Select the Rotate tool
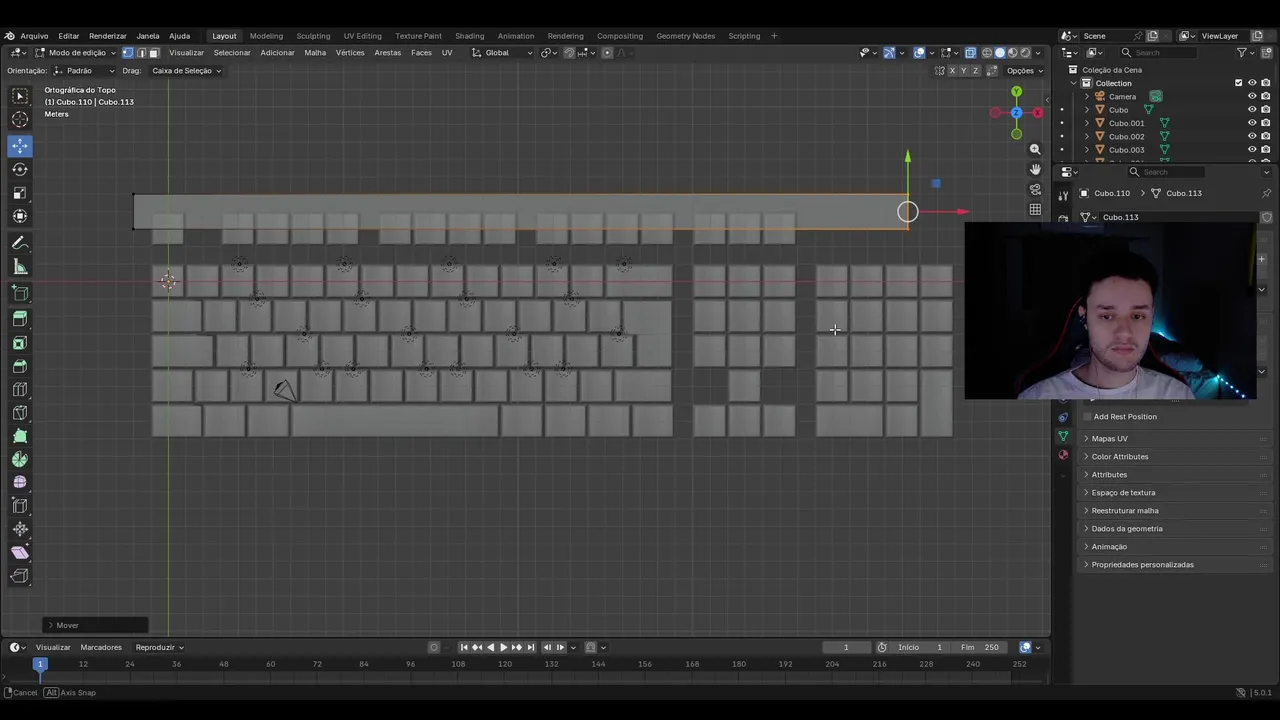This screenshot has width=1280, height=720. click(20, 169)
